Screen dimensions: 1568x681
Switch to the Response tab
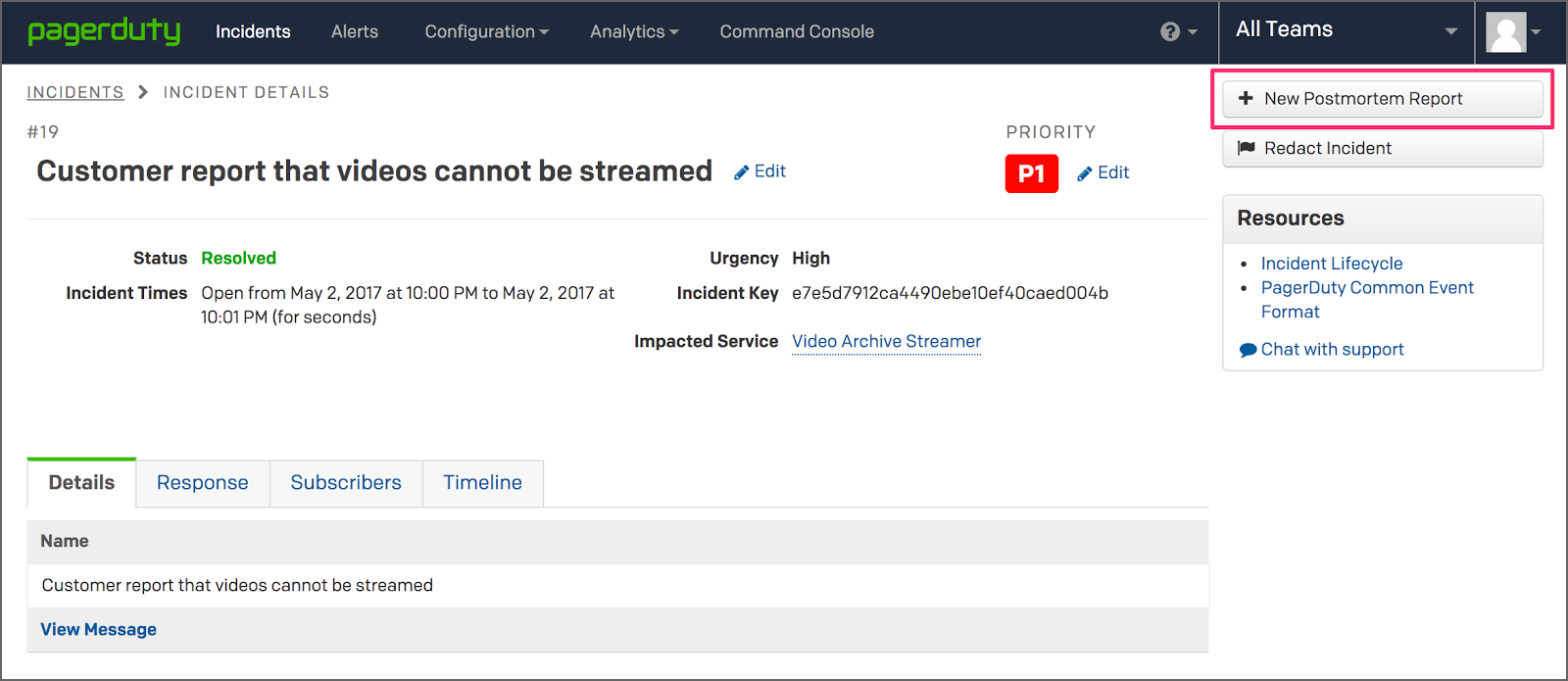click(203, 483)
